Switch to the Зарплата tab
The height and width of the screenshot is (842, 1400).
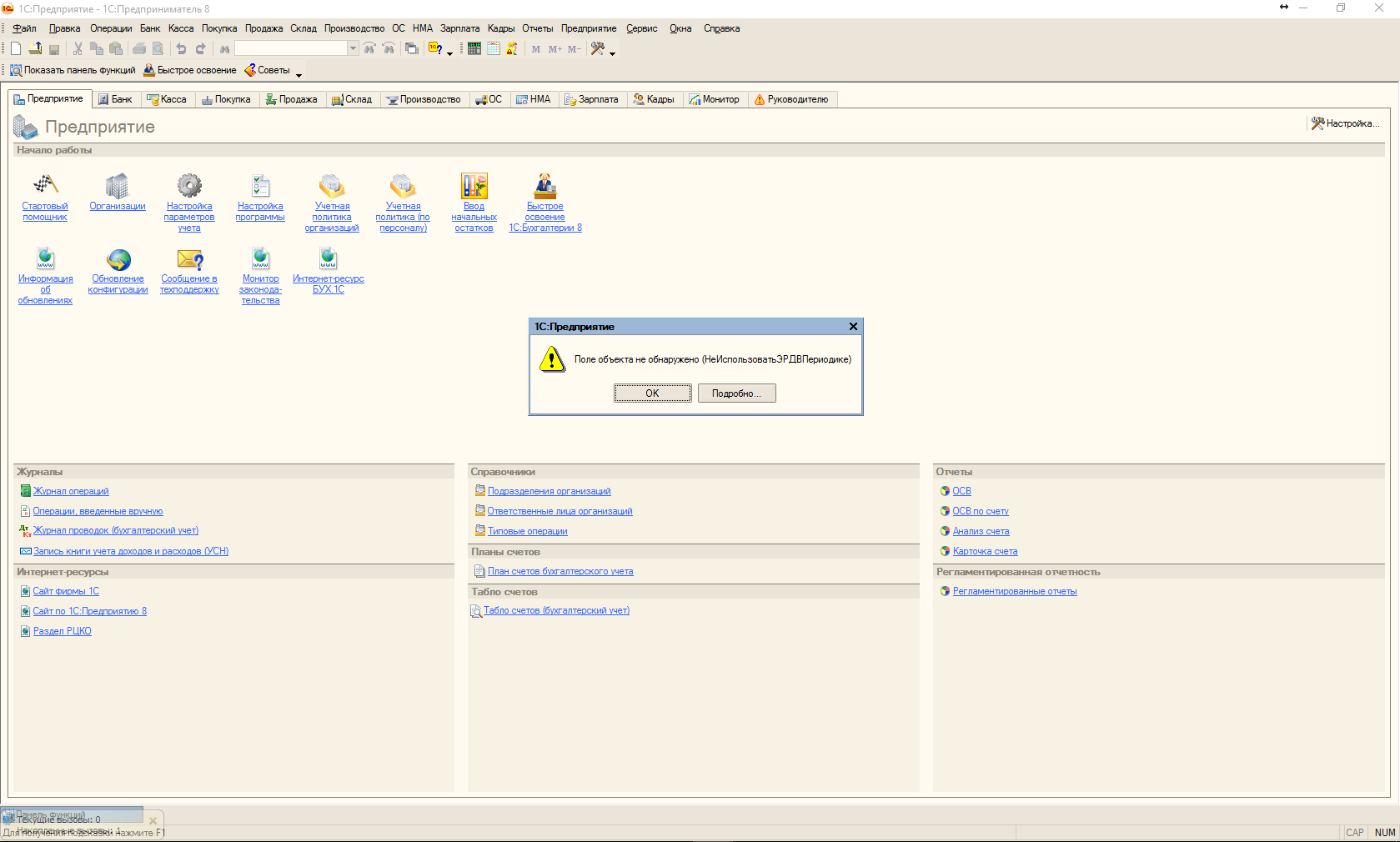pyautogui.click(x=591, y=99)
